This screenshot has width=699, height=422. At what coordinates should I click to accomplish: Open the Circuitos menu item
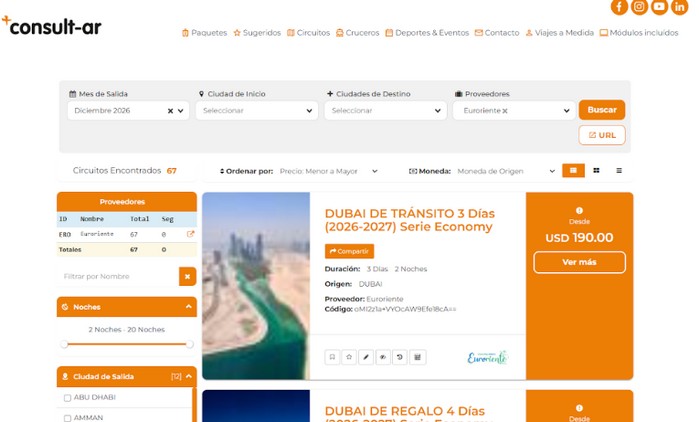[x=309, y=33]
